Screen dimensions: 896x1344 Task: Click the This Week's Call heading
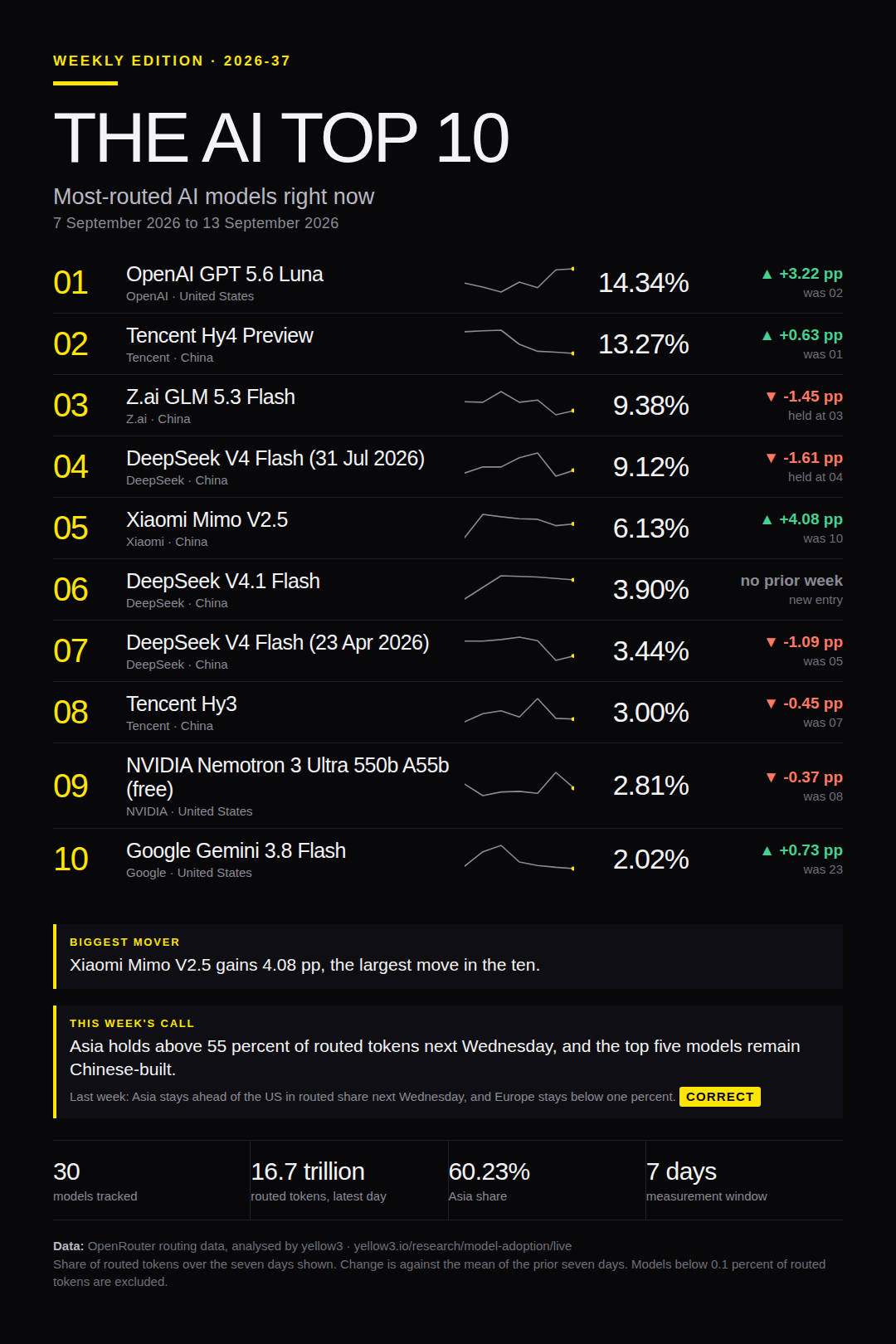point(132,1024)
